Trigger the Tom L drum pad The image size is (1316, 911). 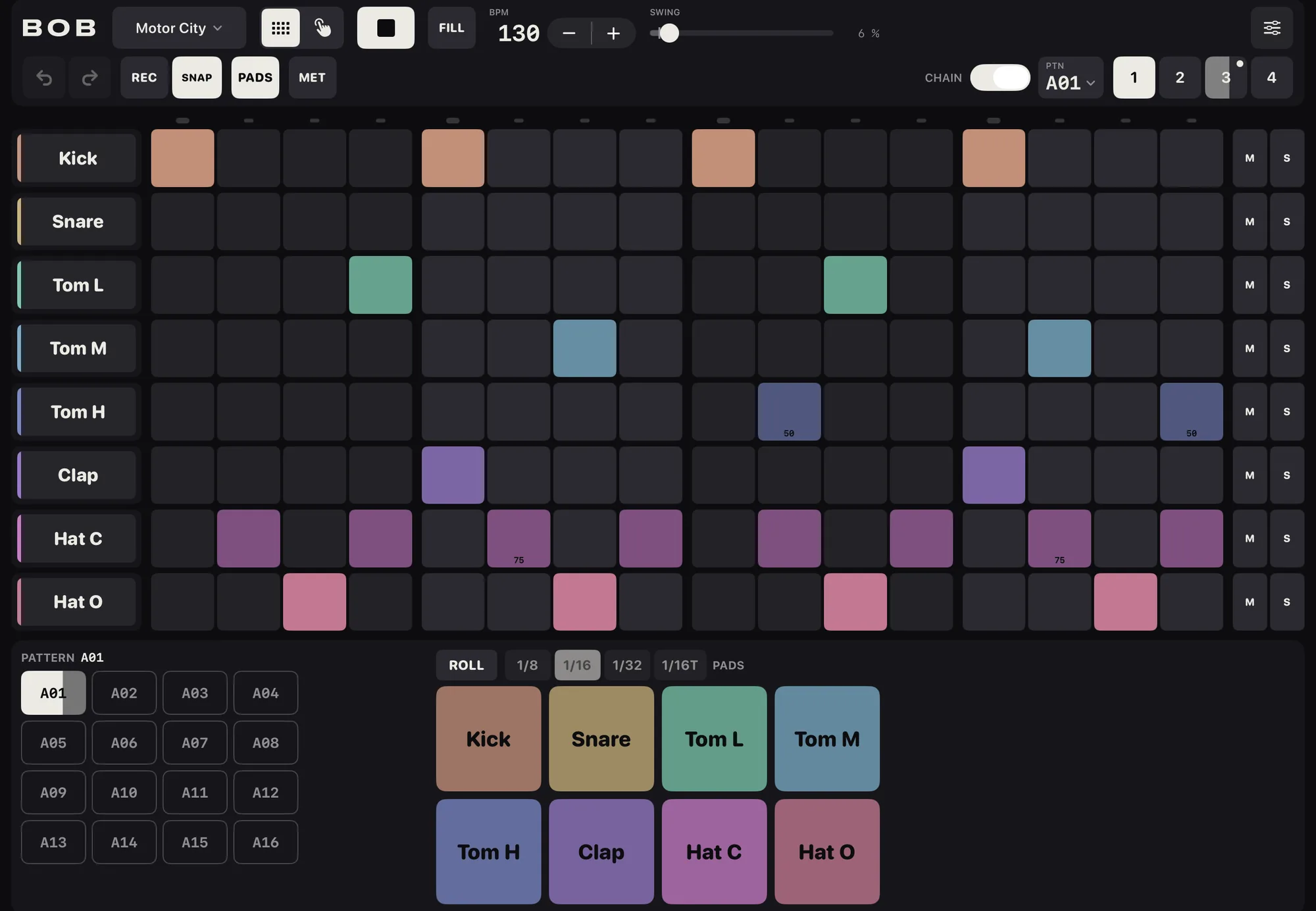coord(714,739)
